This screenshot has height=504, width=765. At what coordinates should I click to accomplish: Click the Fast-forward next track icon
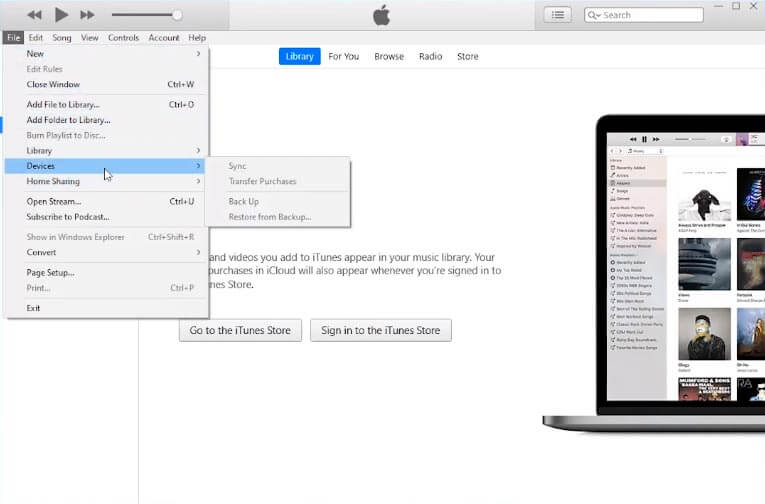87,15
